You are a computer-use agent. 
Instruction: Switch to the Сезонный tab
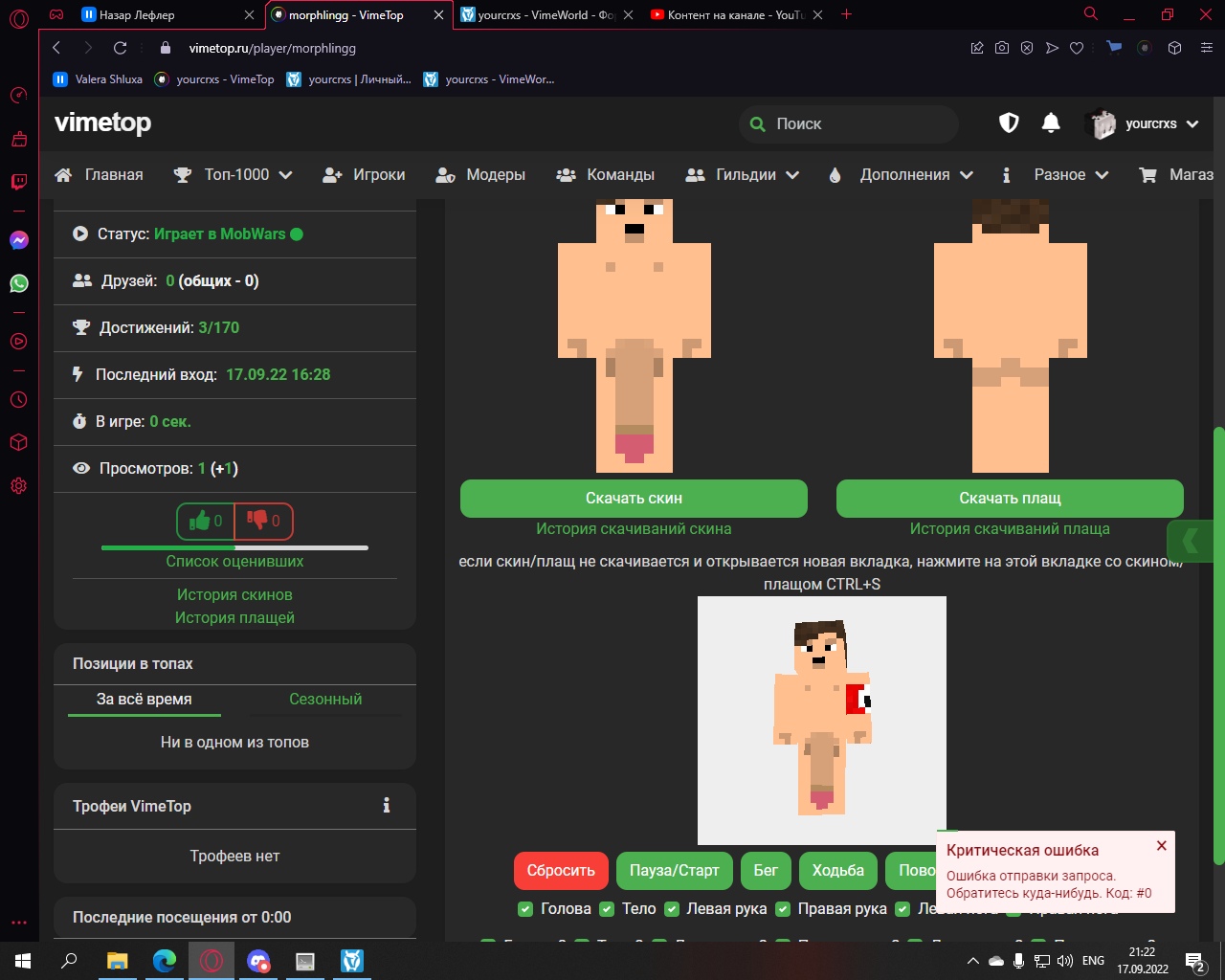coord(325,699)
